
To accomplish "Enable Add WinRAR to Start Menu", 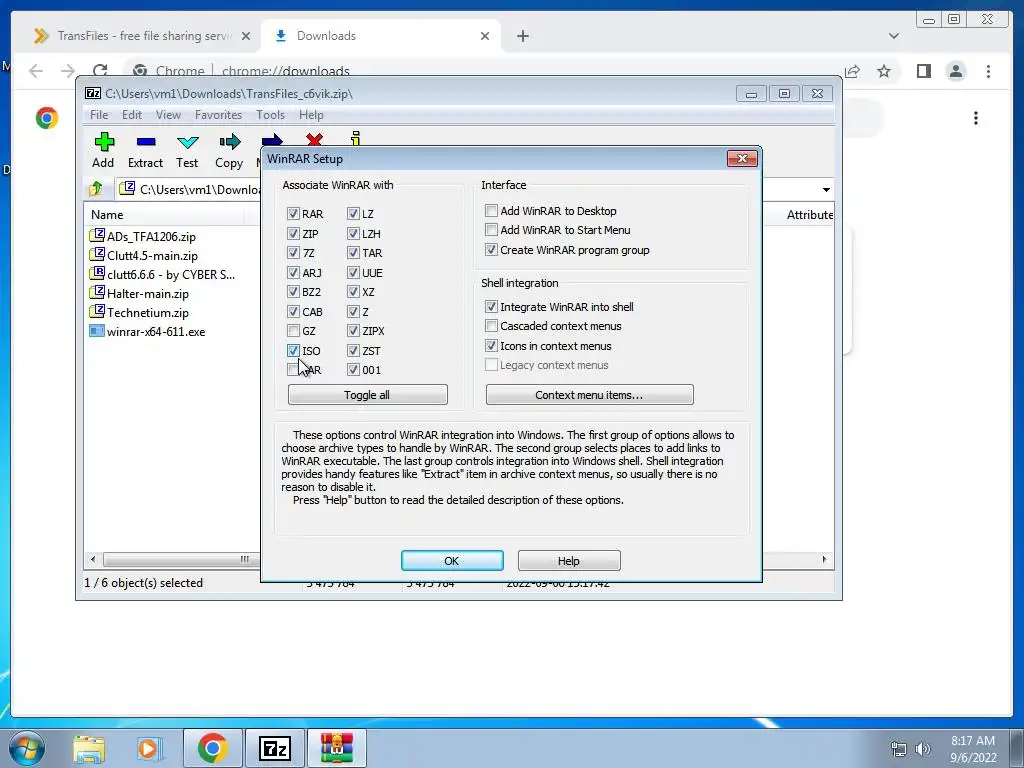I will [x=491, y=230].
